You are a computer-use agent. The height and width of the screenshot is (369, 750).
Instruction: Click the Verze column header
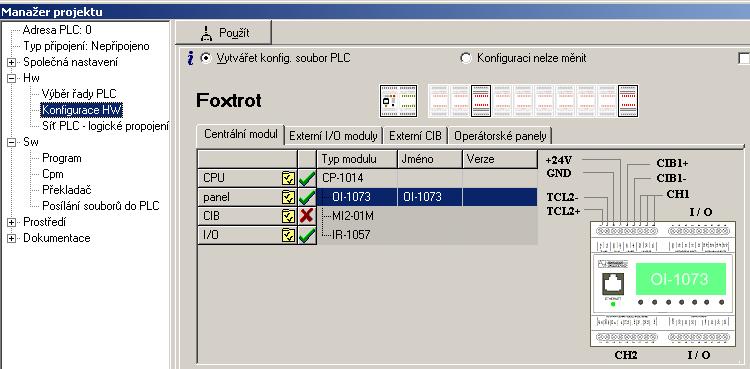coord(500,159)
